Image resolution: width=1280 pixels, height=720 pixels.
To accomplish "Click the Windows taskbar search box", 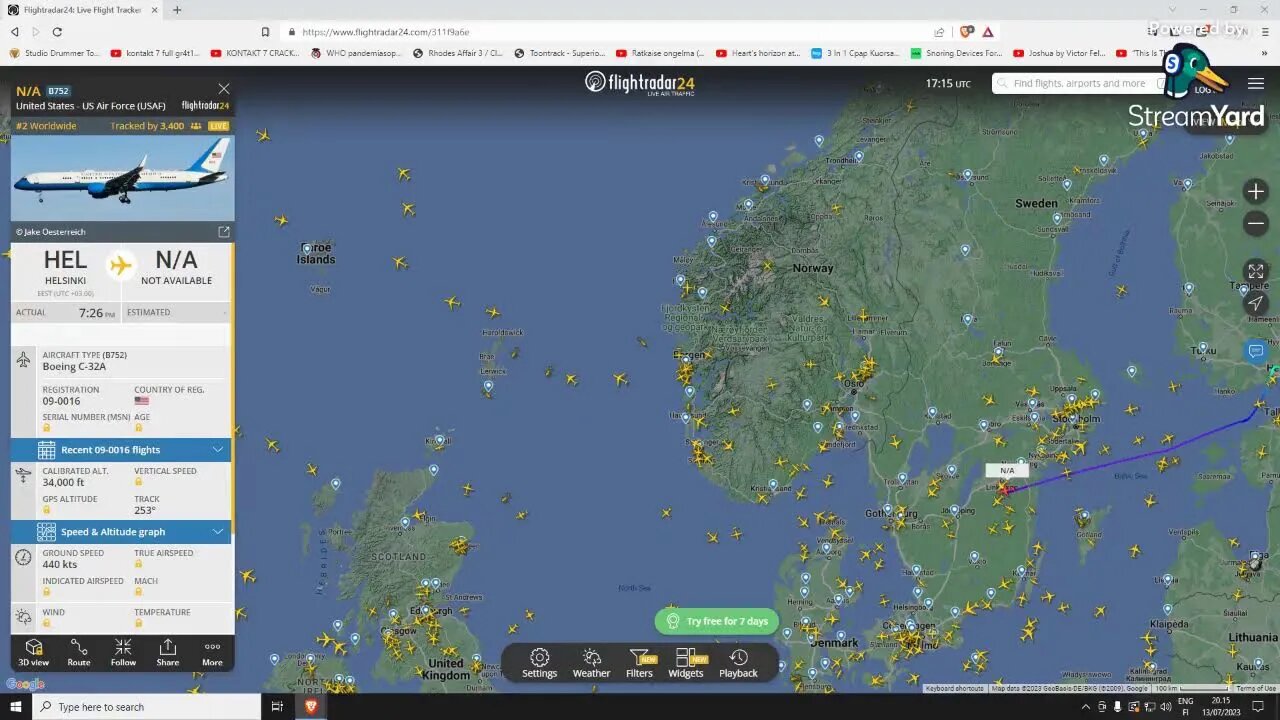I will point(146,707).
